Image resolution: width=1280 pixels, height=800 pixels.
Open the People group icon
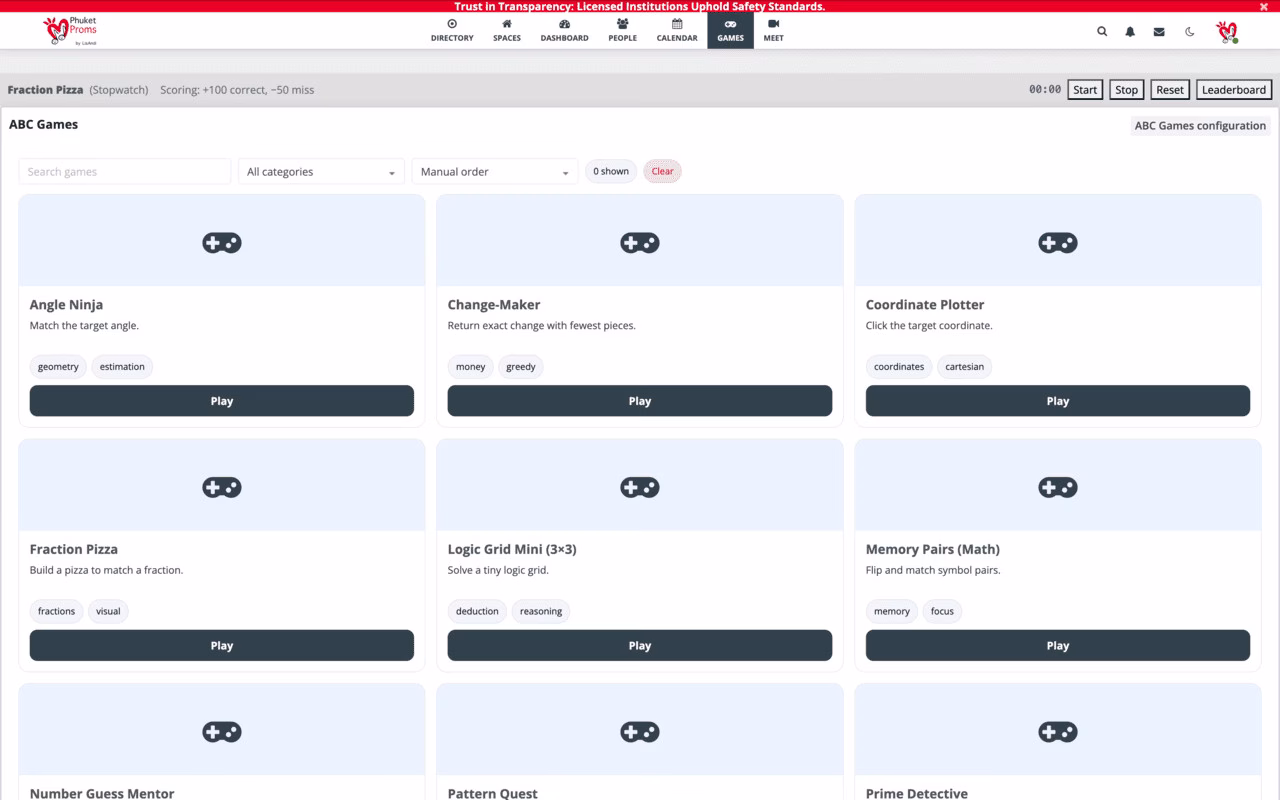pyautogui.click(x=622, y=24)
